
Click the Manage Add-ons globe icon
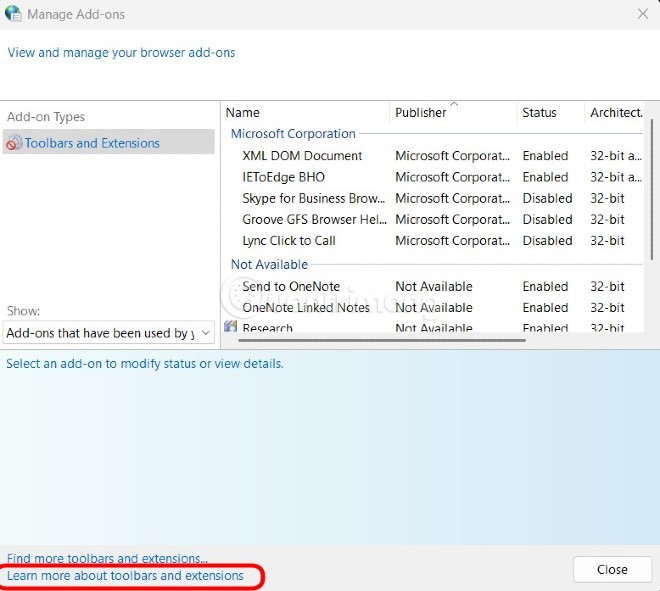(14, 14)
